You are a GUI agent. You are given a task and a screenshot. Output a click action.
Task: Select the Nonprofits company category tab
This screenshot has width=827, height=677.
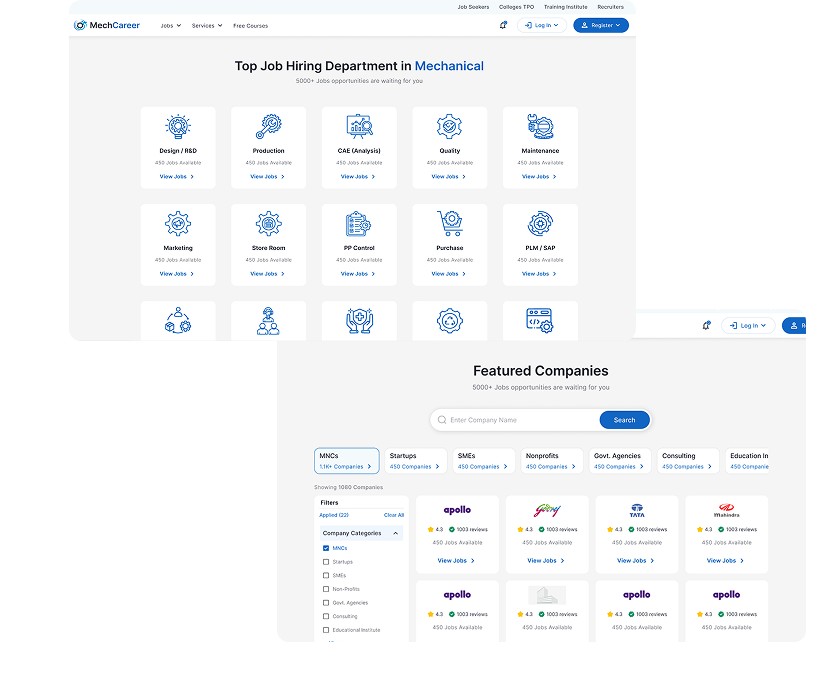click(552, 461)
